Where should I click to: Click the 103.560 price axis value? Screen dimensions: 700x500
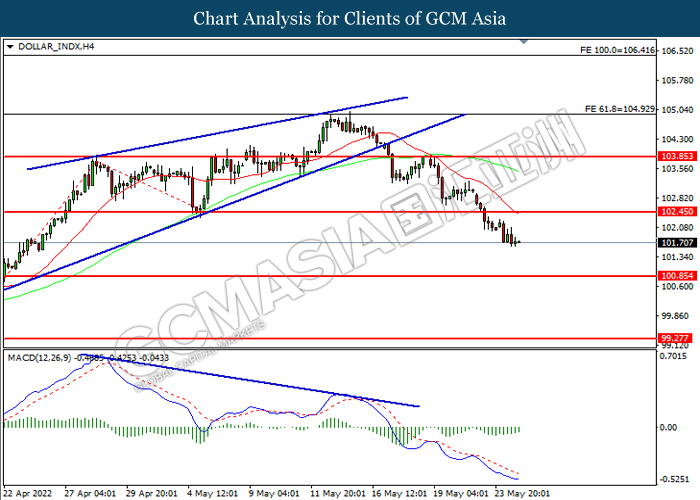pos(677,169)
